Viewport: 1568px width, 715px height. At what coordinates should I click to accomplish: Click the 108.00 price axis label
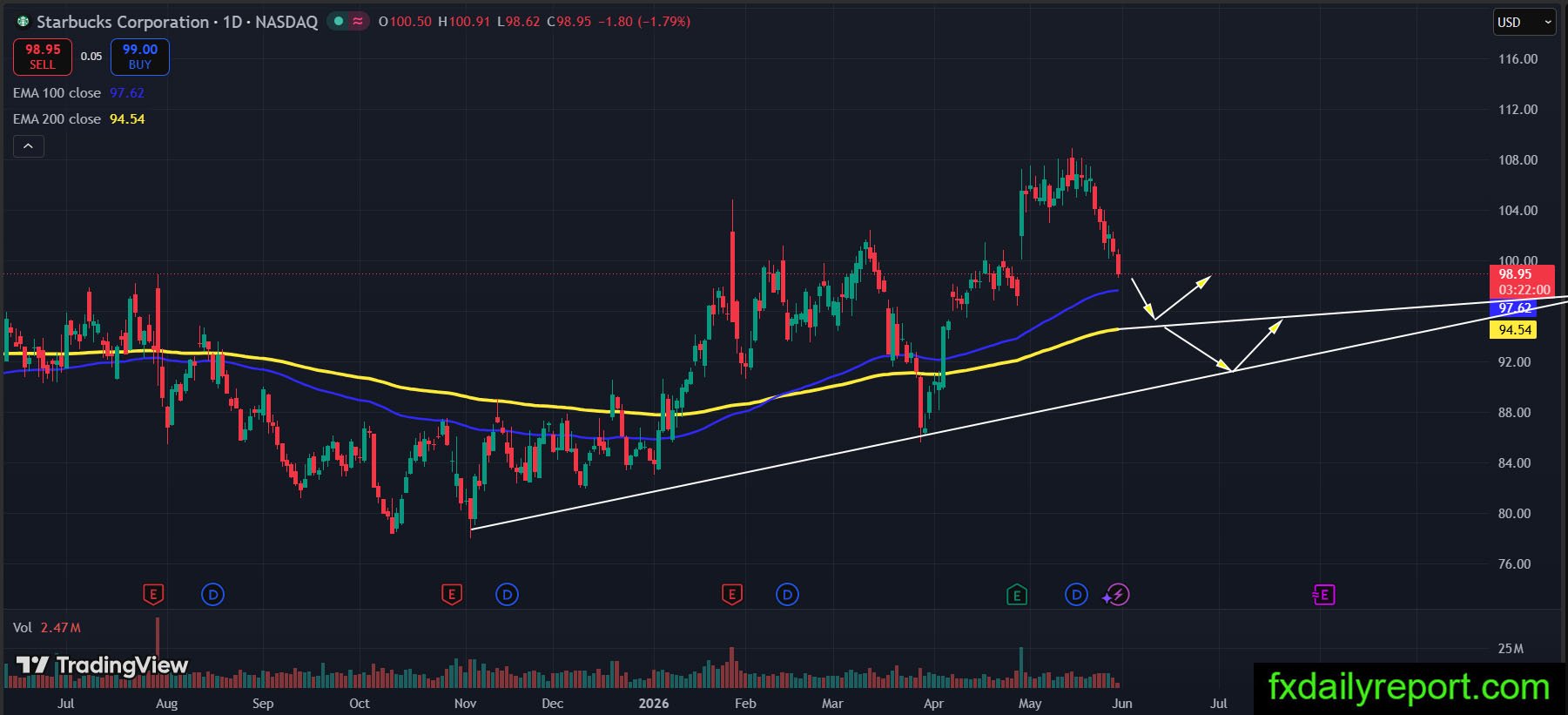tap(1518, 160)
